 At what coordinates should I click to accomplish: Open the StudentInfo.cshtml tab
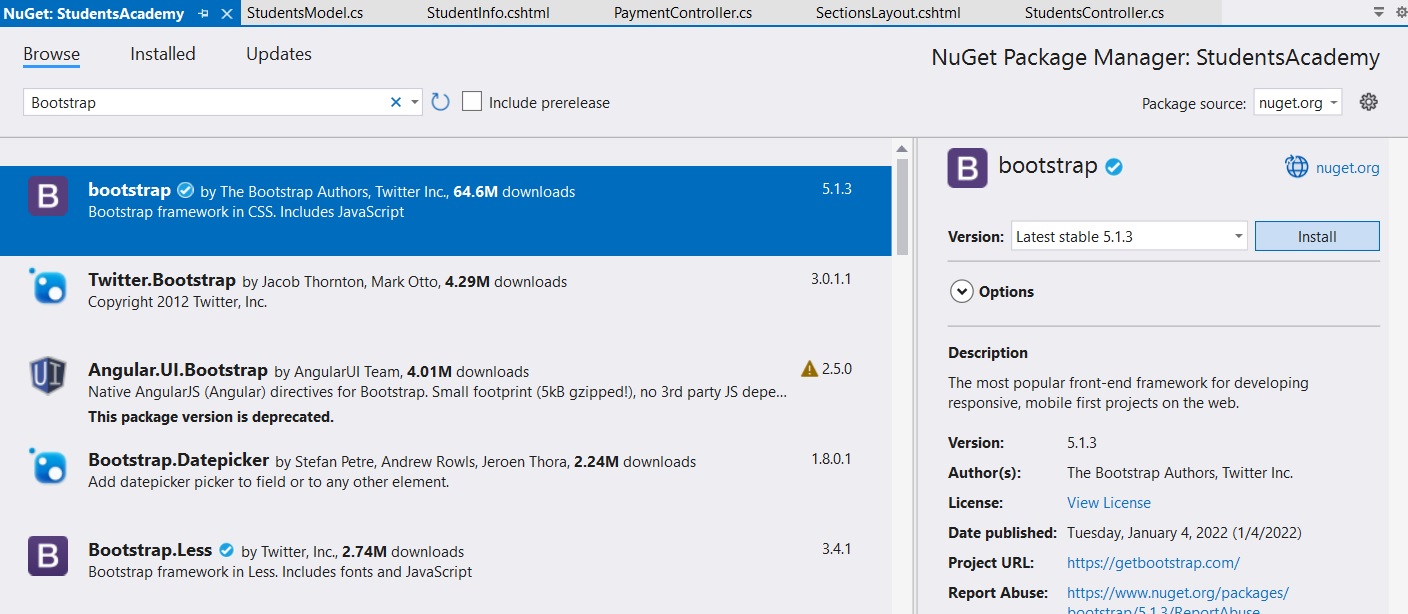[488, 14]
